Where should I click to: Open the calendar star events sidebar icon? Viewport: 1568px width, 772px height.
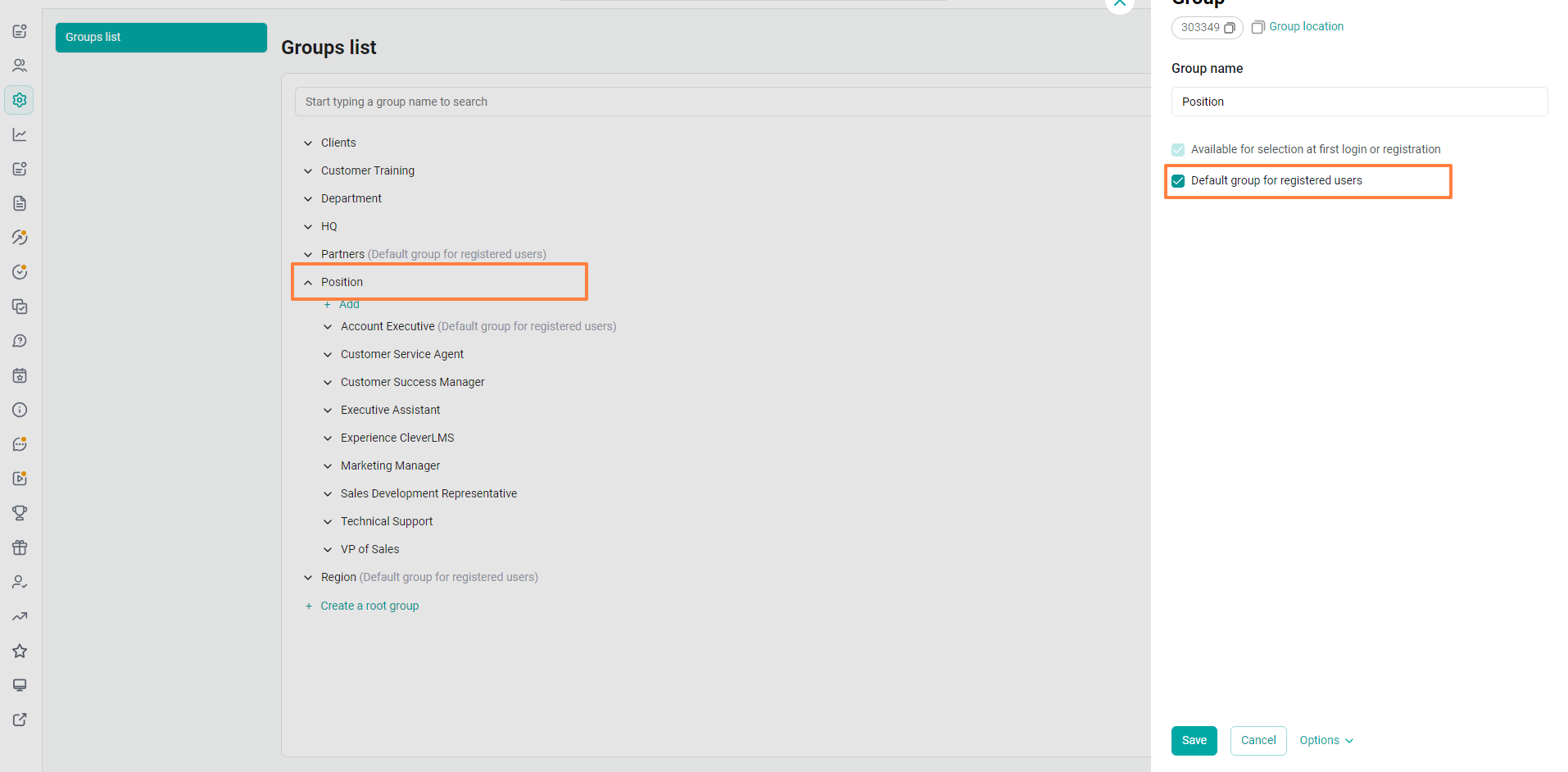[x=20, y=375]
